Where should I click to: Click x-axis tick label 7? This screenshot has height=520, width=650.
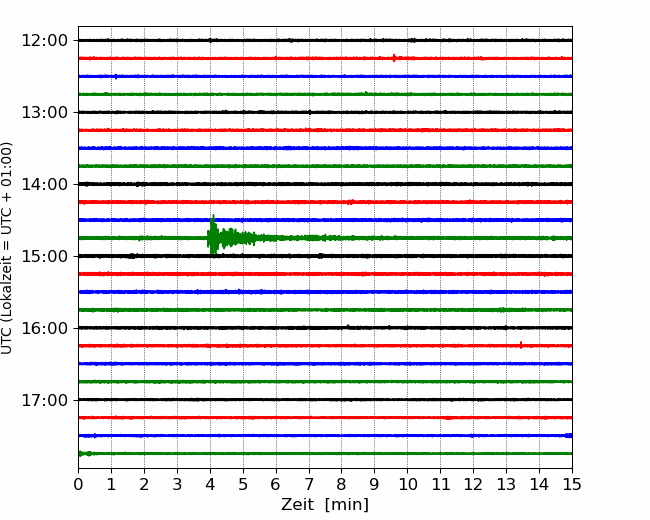(309, 484)
